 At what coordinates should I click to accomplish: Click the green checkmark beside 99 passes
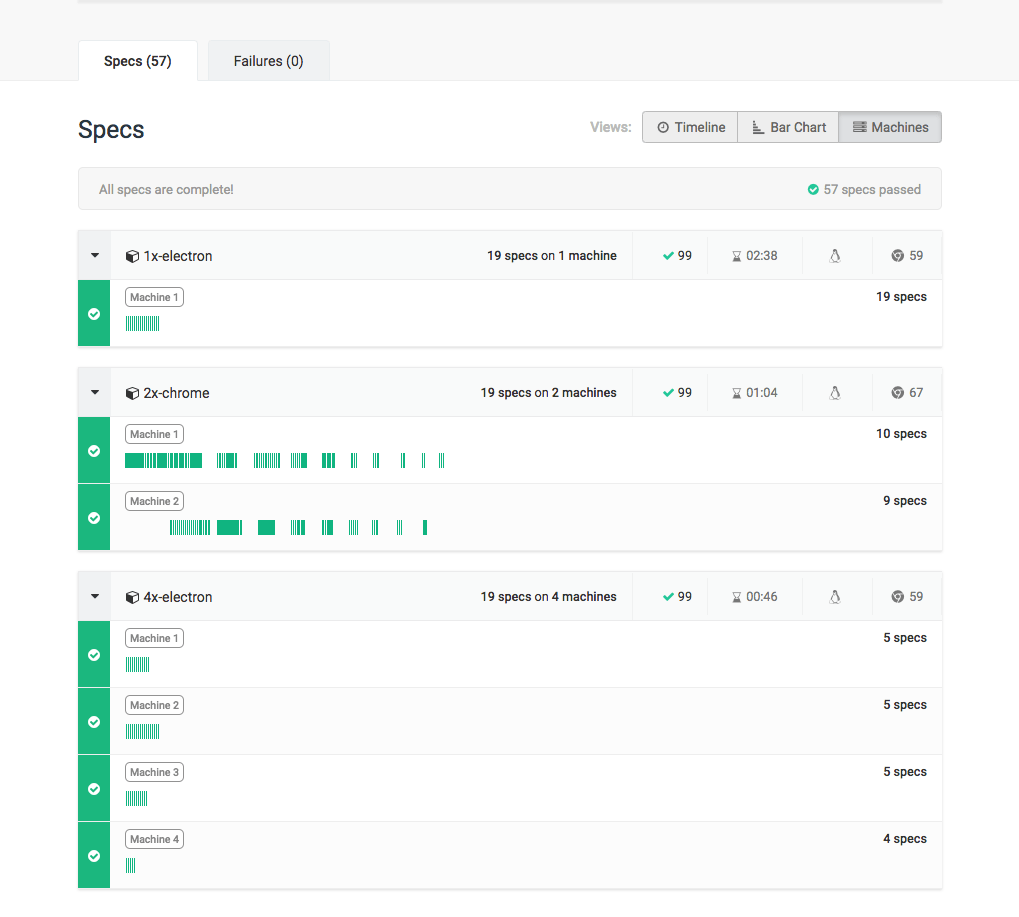[x=668, y=255]
